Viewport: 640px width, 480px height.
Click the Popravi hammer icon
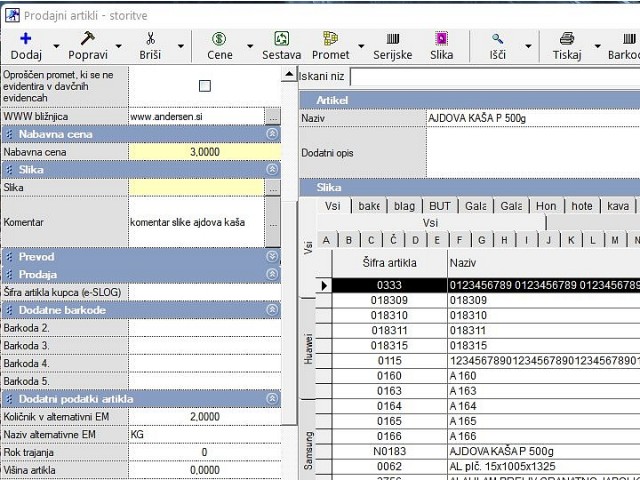click(x=87, y=39)
